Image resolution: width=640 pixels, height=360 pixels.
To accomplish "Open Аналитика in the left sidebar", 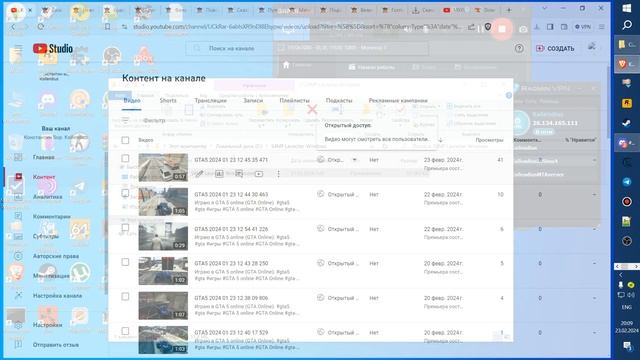I will point(48,197).
